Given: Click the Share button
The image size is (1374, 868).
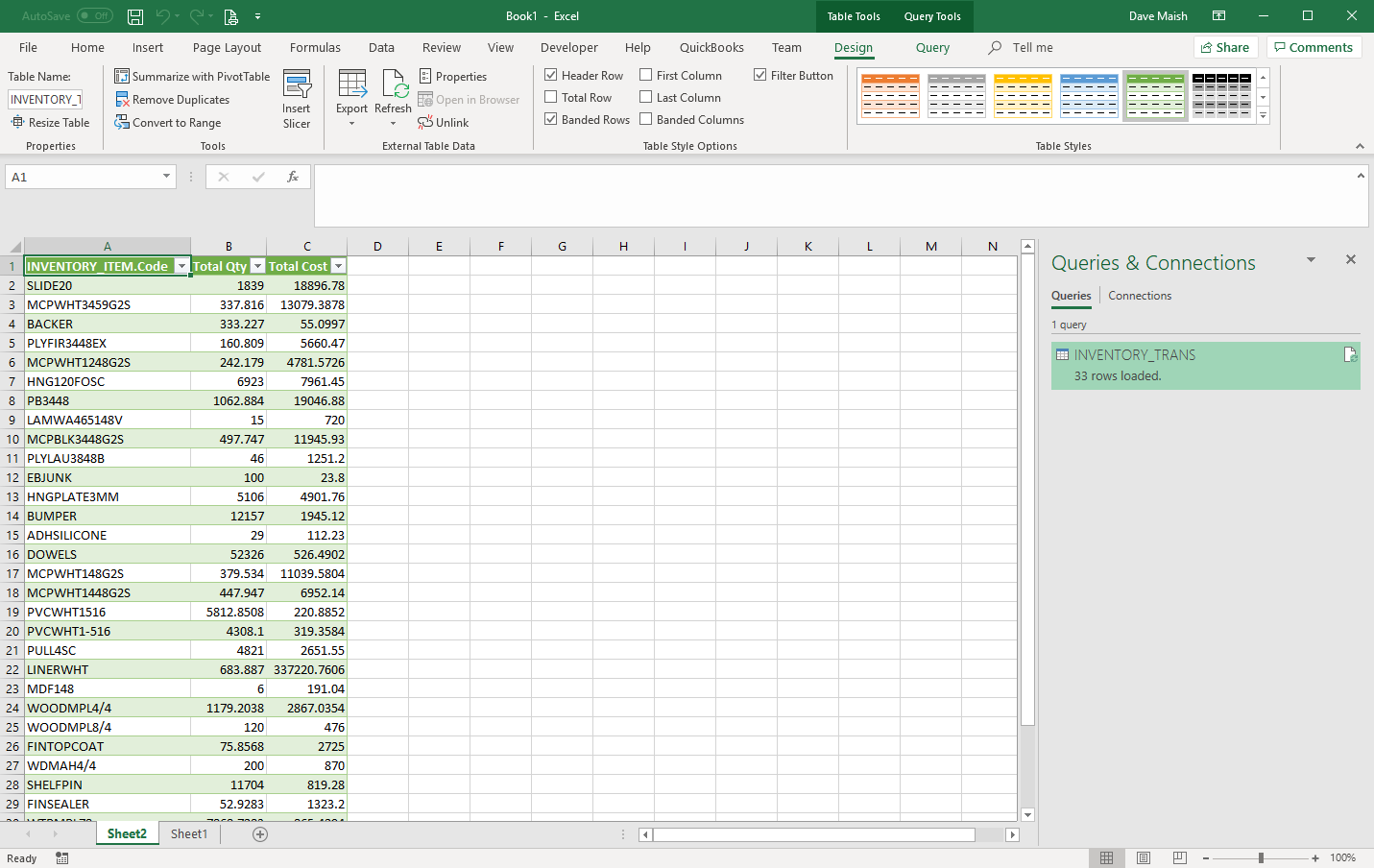Looking at the screenshot, I should (1225, 47).
